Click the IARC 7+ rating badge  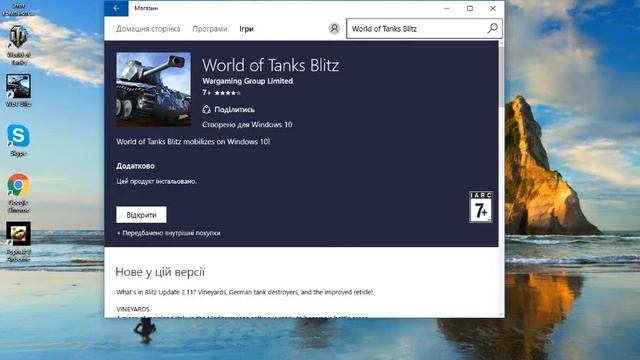[x=481, y=207]
